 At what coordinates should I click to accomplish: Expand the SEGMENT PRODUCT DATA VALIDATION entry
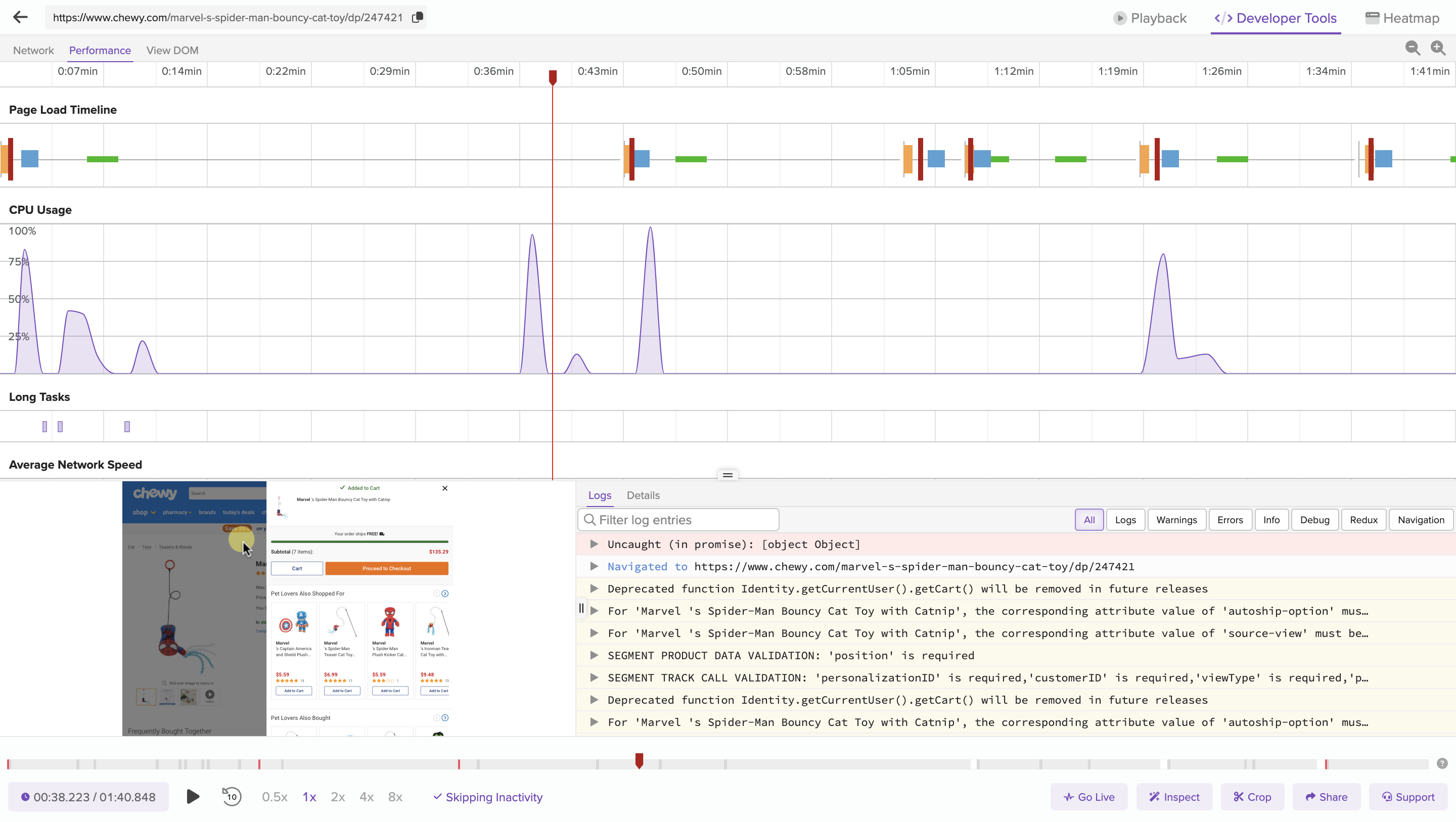tap(594, 656)
